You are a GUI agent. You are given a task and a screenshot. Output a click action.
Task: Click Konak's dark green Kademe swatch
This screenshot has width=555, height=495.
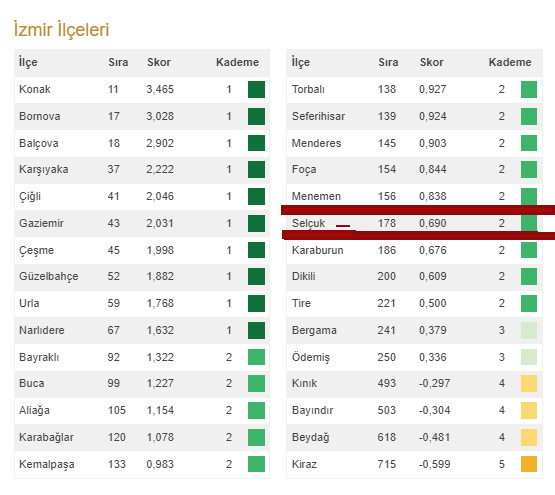pyautogui.click(x=256, y=89)
